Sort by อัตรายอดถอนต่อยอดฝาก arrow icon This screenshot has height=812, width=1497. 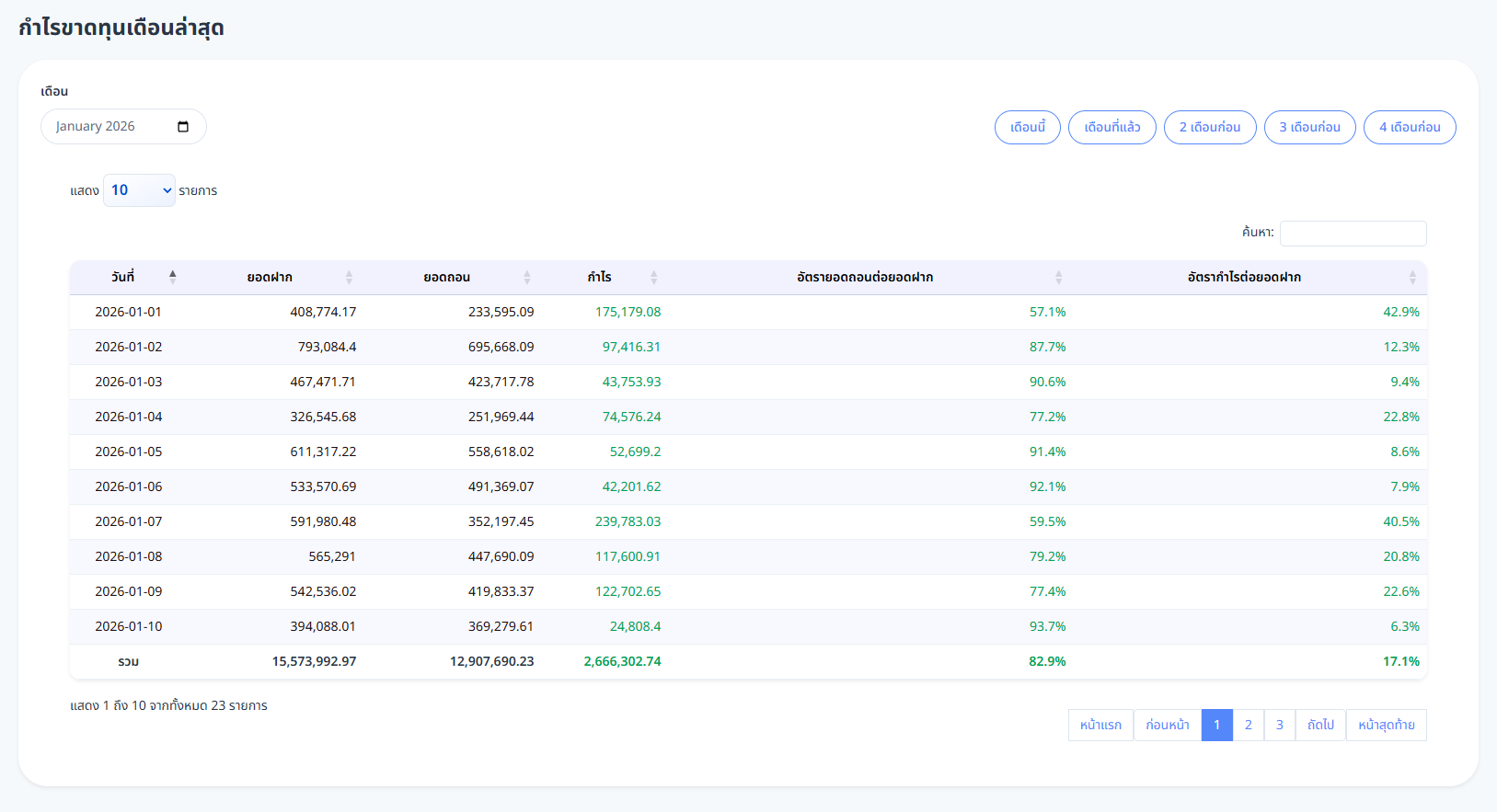[1058, 277]
